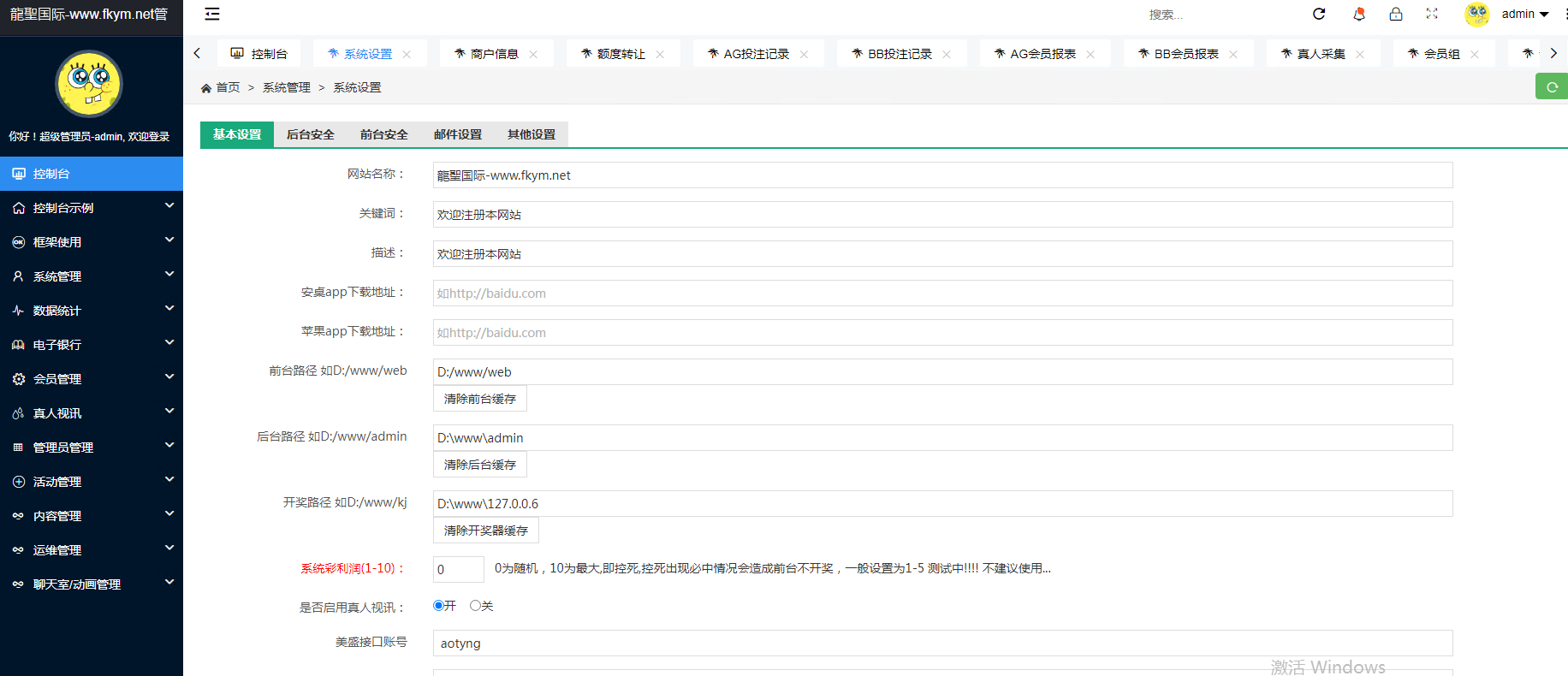
Task: Click the 安卓app下载地址 input field
Action: click(943, 294)
